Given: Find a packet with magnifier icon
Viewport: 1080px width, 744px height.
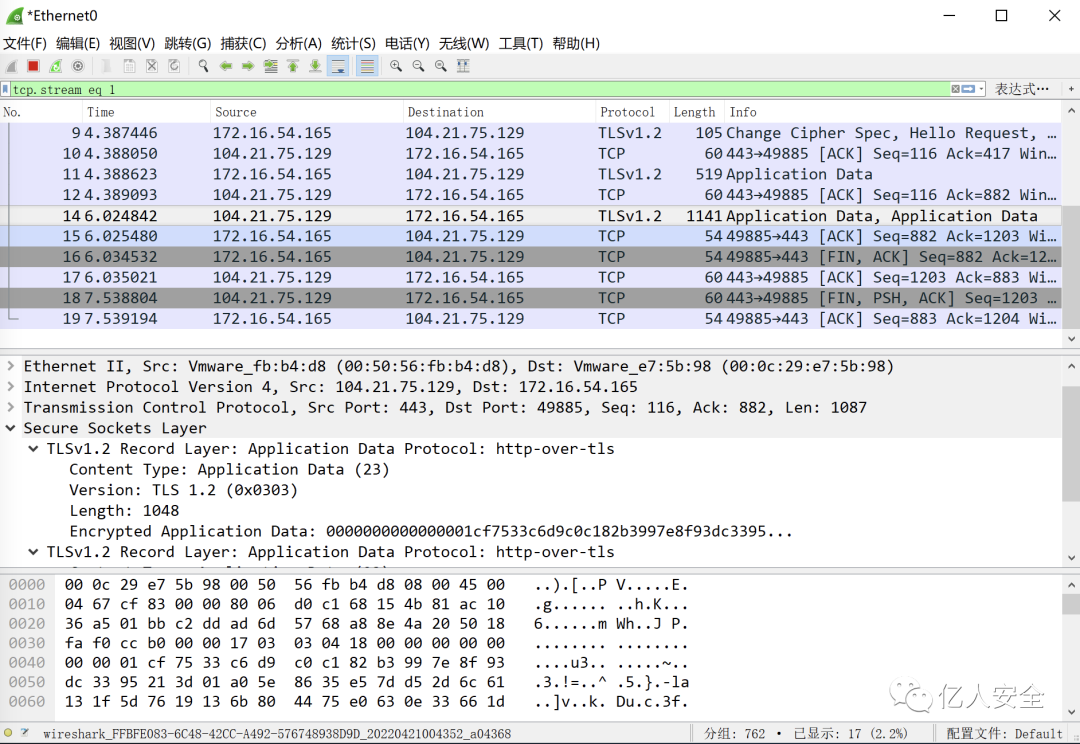Looking at the screenshot, I should tap(203, 66).
